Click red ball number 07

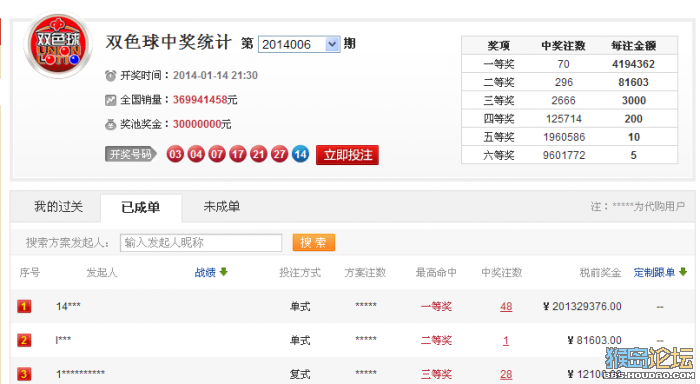pos(217,154)
